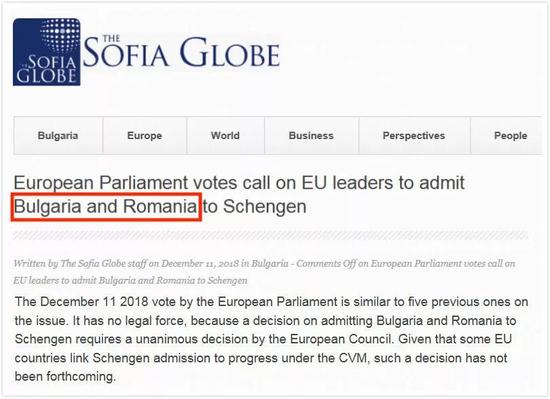The image size is (550, 399).
Task: Click the striped divider under the headline
Action: coord(270,236)
